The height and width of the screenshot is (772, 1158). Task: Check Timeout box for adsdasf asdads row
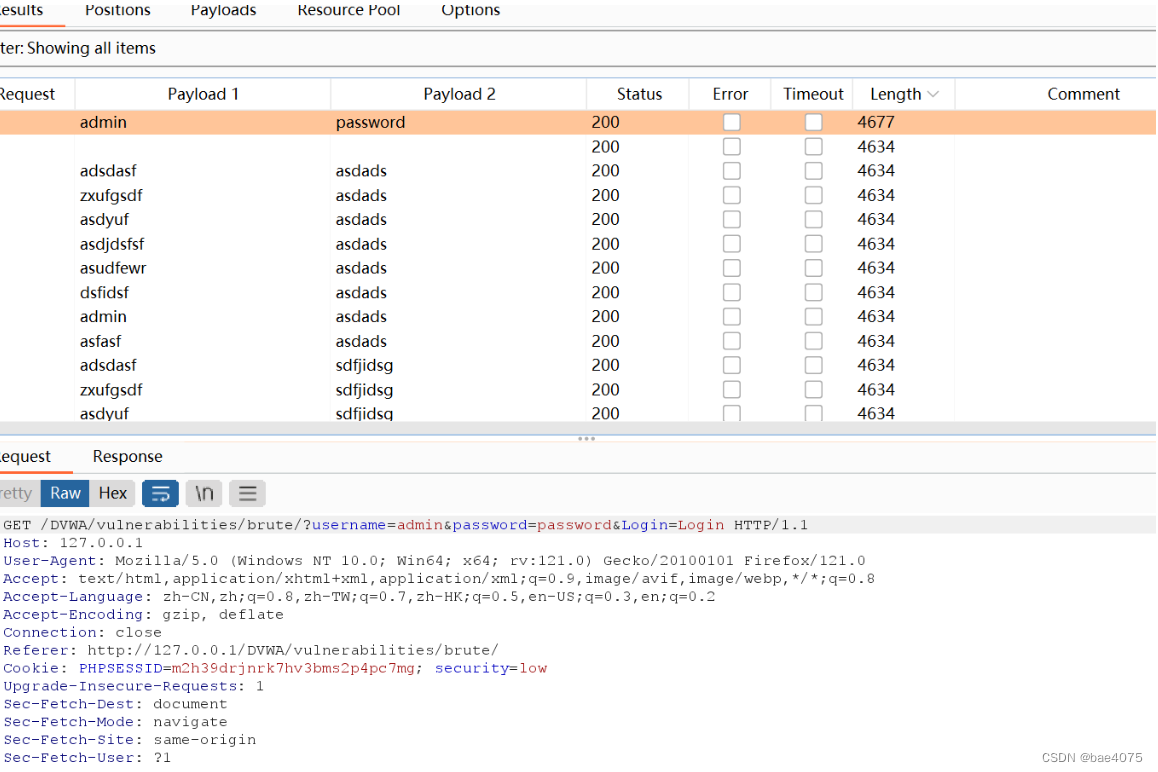click(813, 171)
